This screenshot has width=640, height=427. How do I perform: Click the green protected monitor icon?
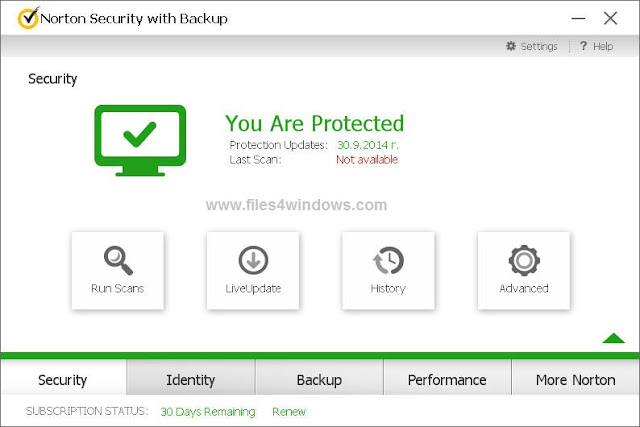(x=140, y=140)
